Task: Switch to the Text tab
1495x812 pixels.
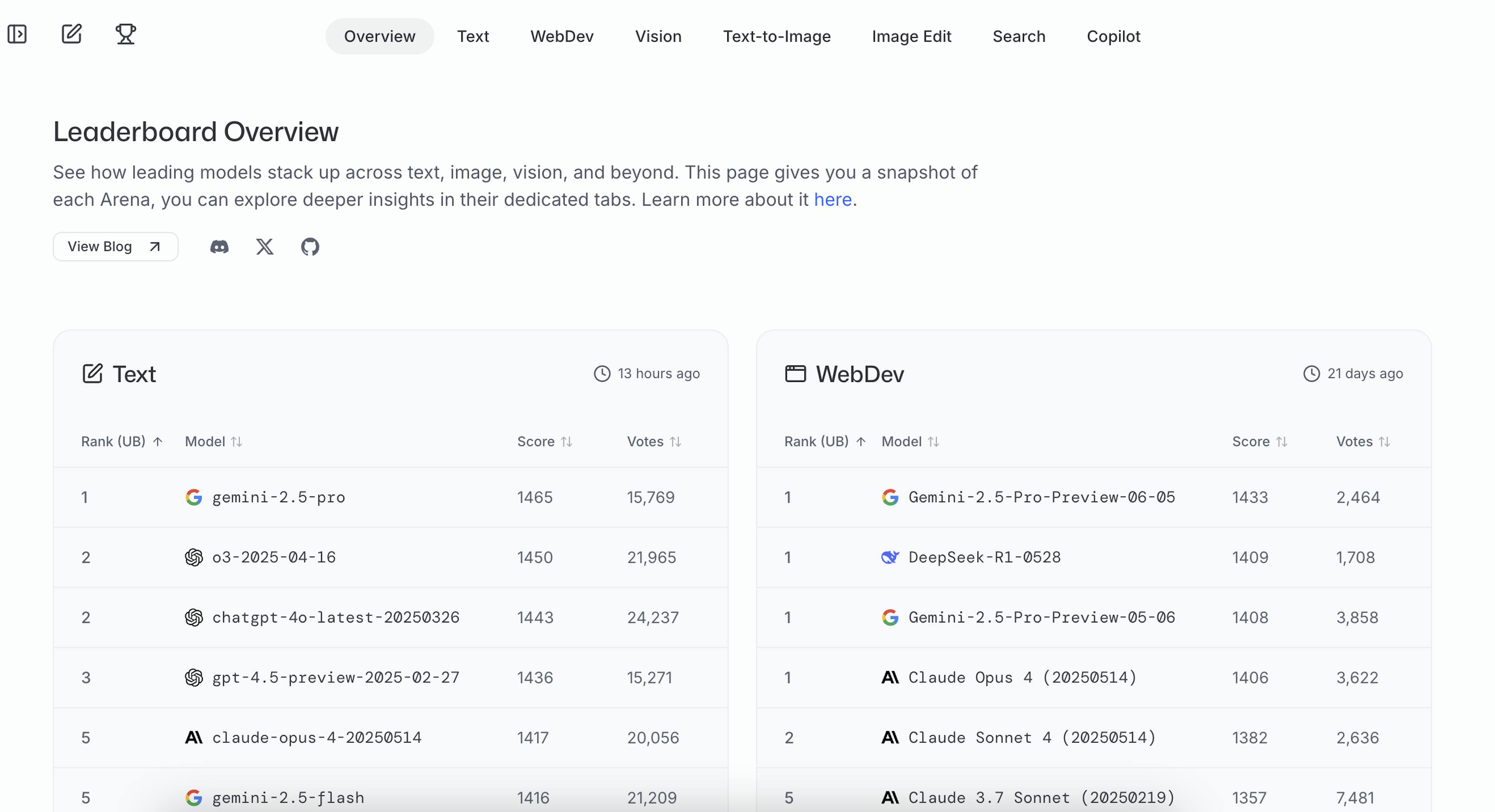Action: pos(473,37)
